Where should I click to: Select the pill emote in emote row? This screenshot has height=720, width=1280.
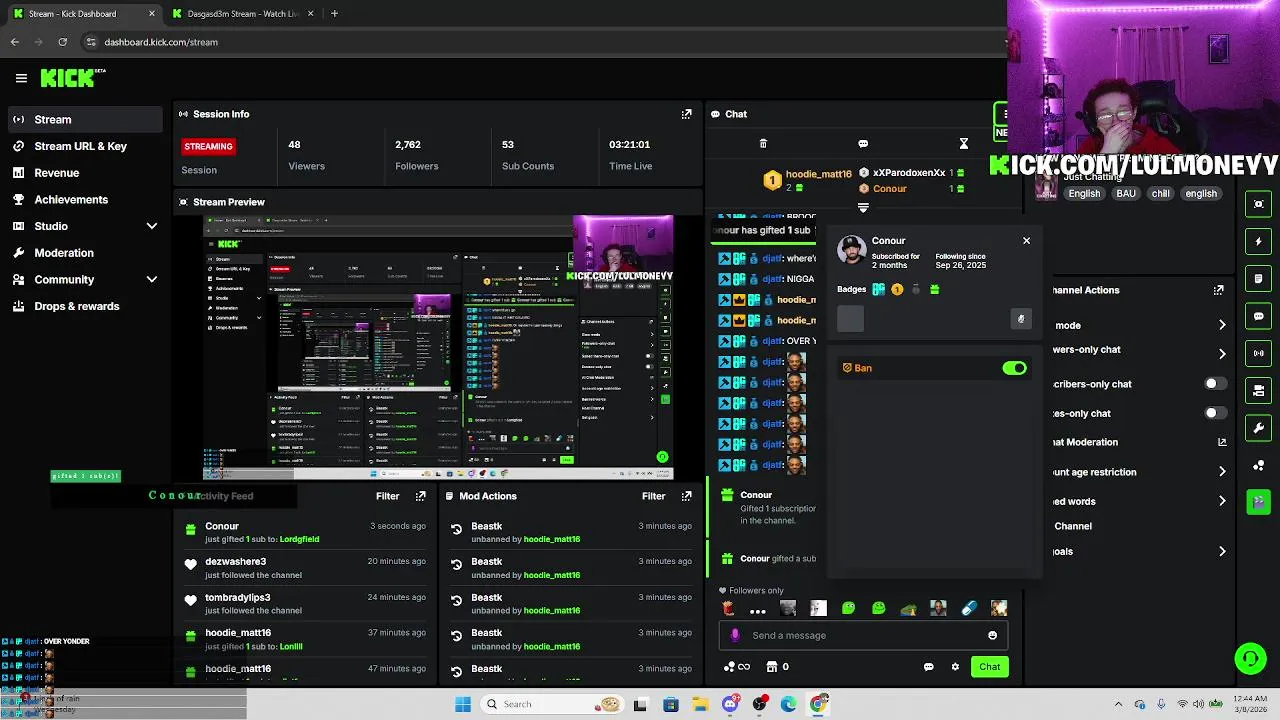(x=968, y=608)
